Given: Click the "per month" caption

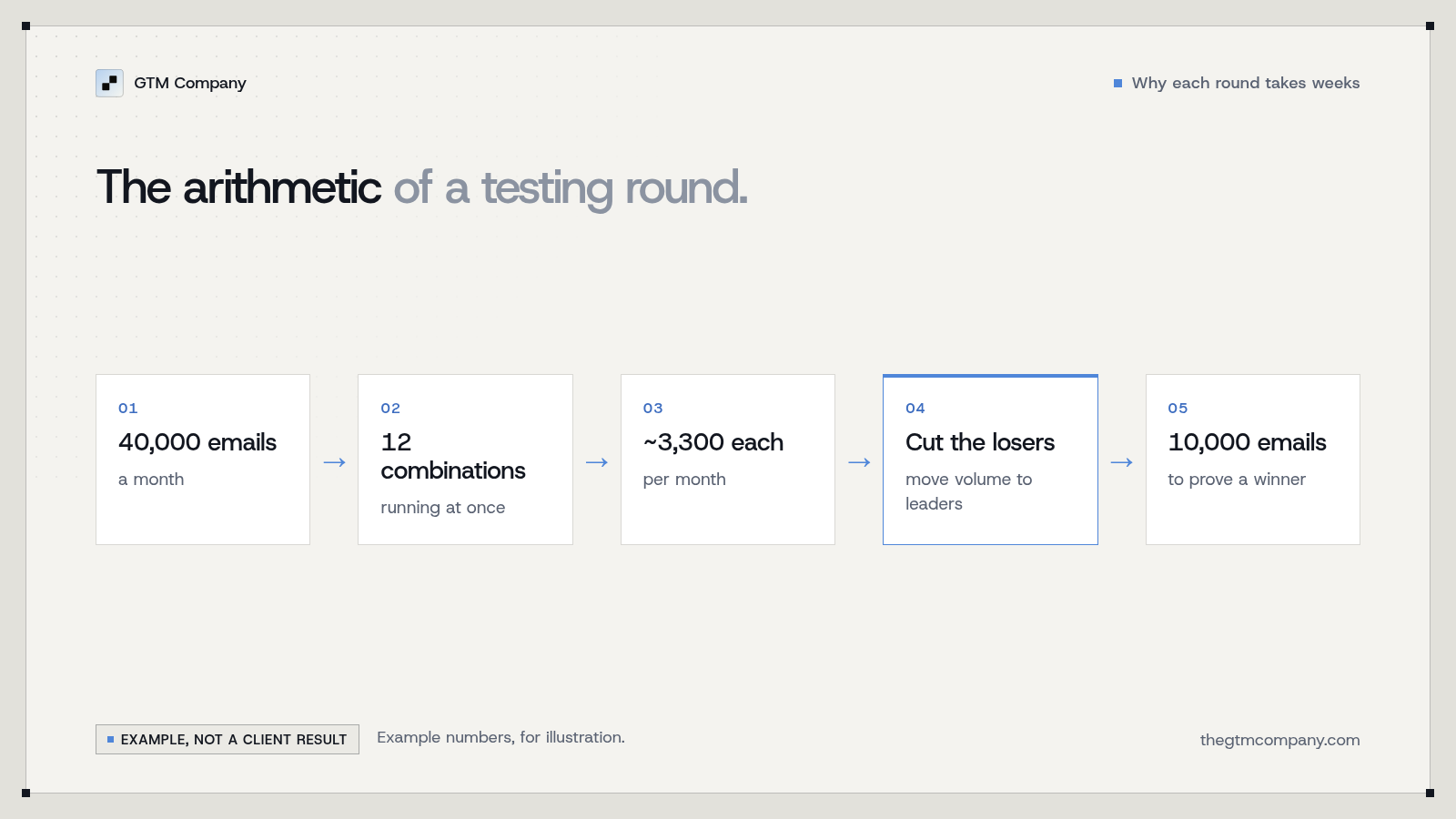Looking at the screenshot, I should [684, 480].
